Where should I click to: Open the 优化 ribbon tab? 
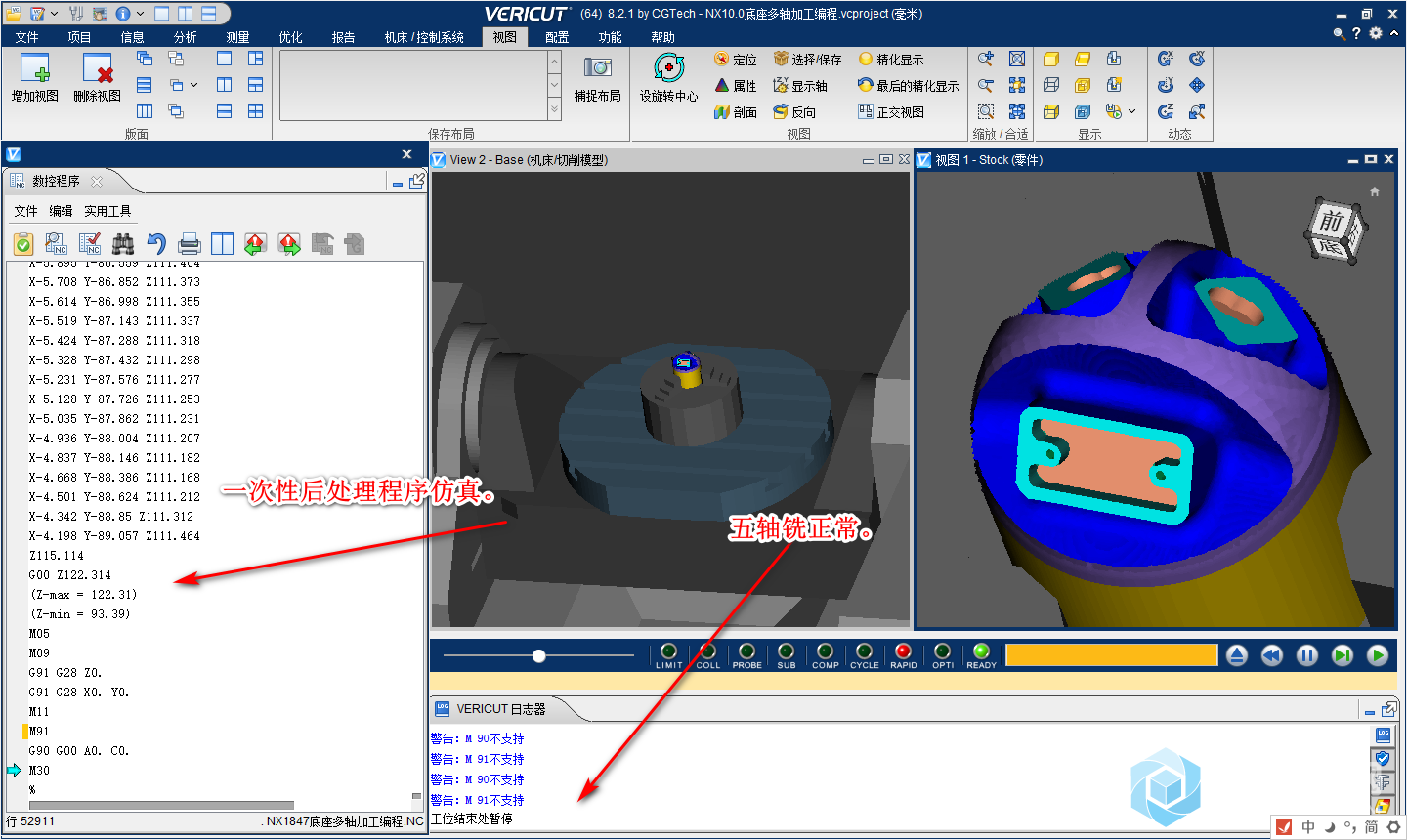[291, 37]
